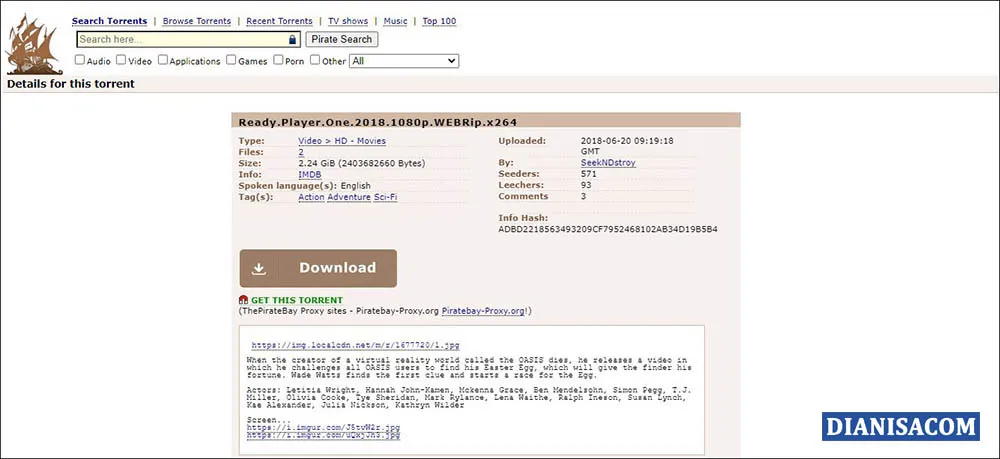Click the download arrow icon on Download button
The width and height of the screenshot is (1000, 459).
[258, 268]
